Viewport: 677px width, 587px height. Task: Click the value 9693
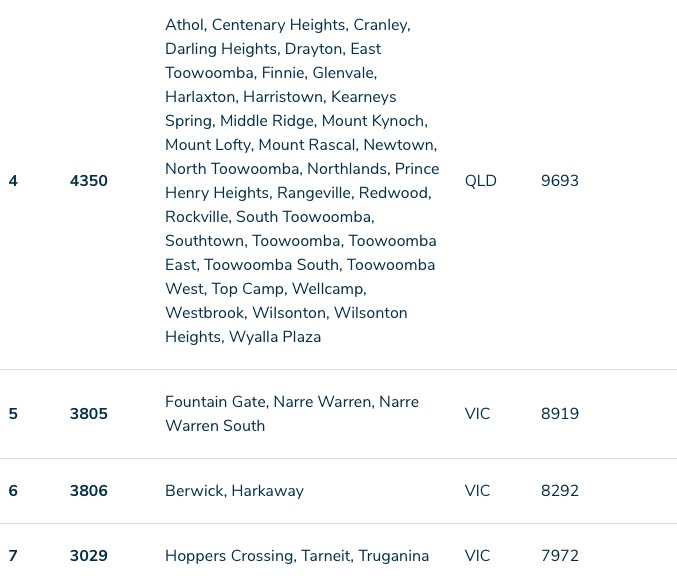coord(560,180)
